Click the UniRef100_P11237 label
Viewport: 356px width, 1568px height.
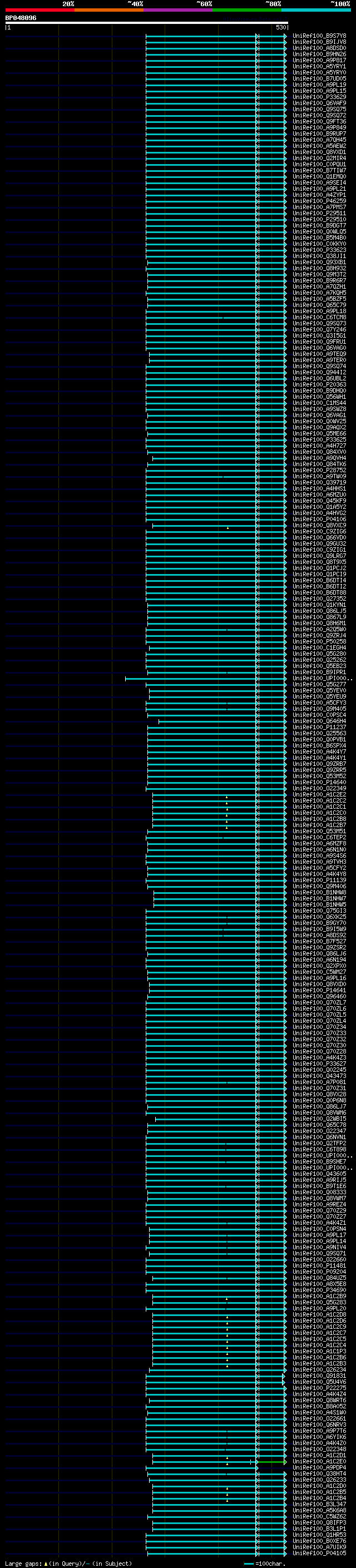(x=319, y=728)
